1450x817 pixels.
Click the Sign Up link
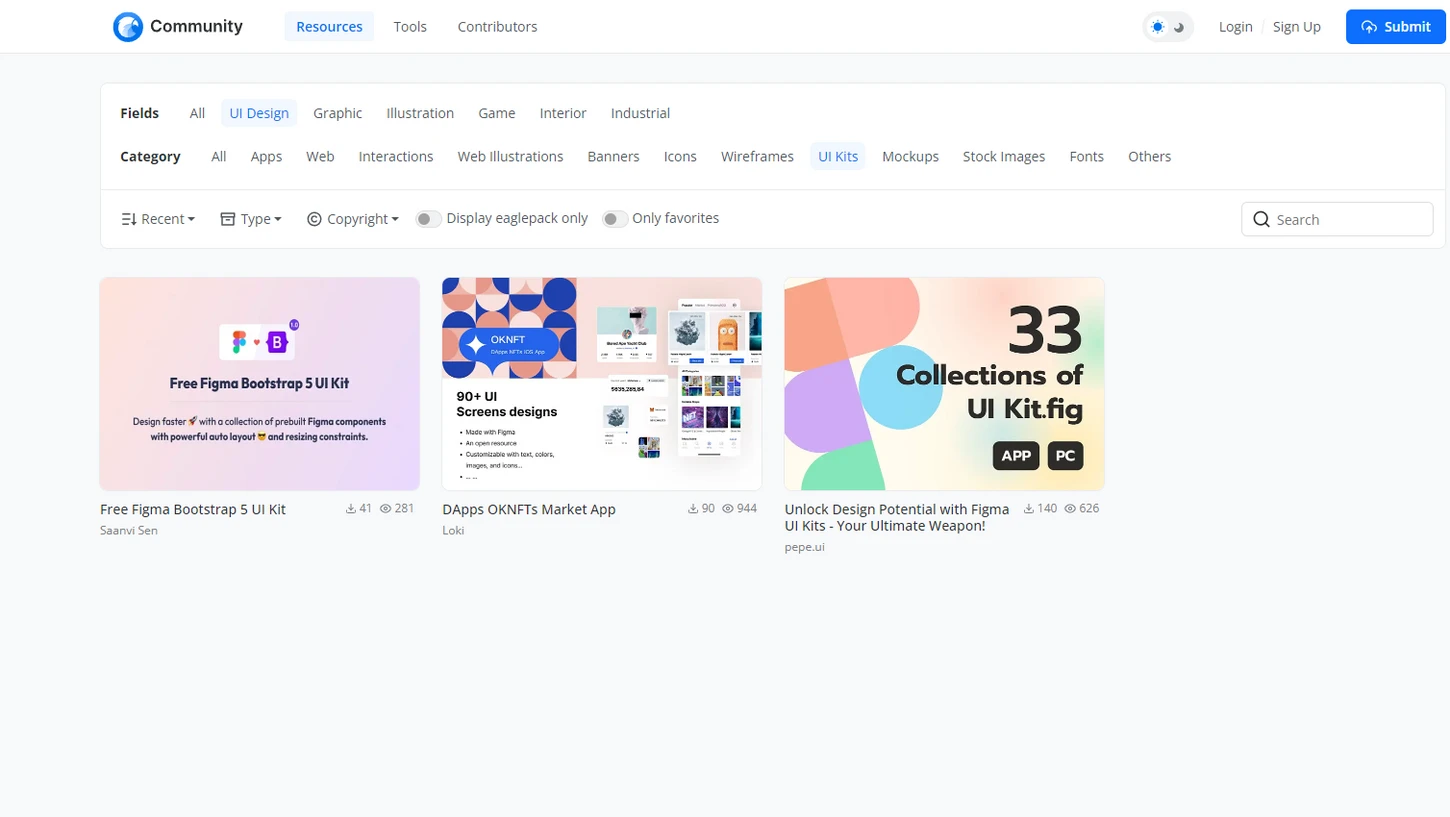pyautogui.click(x=1296, y=27)
